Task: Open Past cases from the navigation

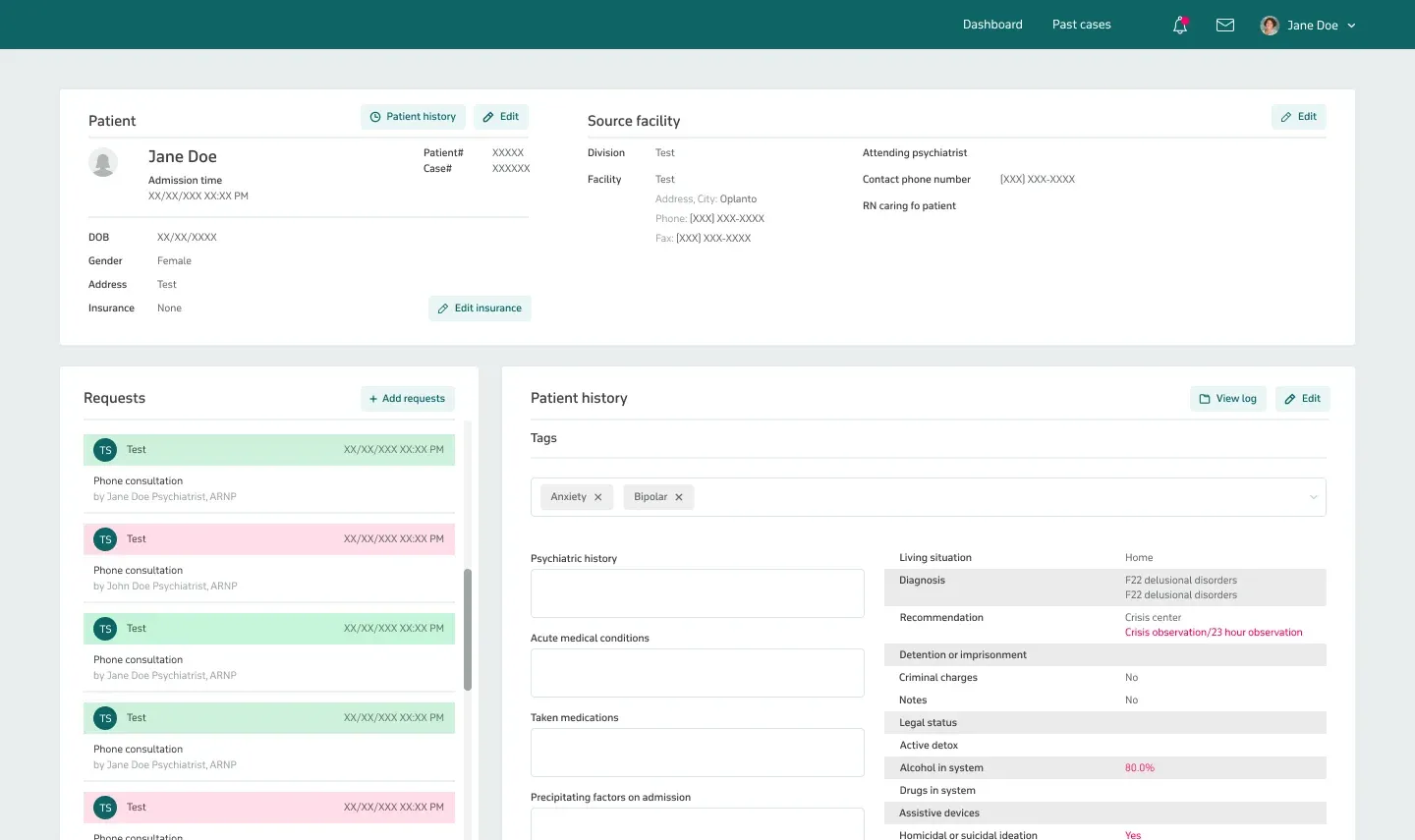Action: pyautogui.click(x=1081, y=25)
